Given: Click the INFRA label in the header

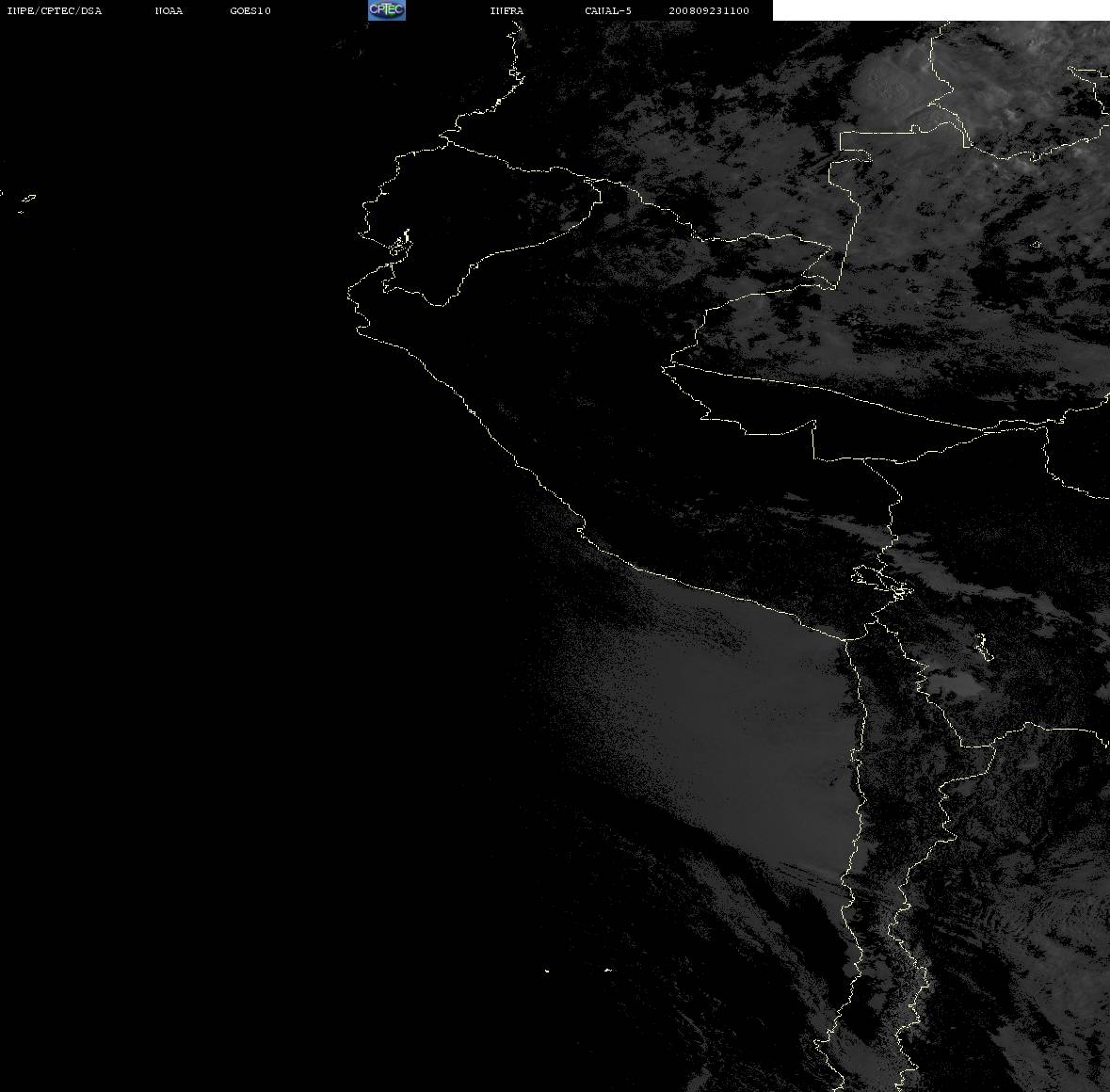Looking at the screenshot, I should [507, 10].
